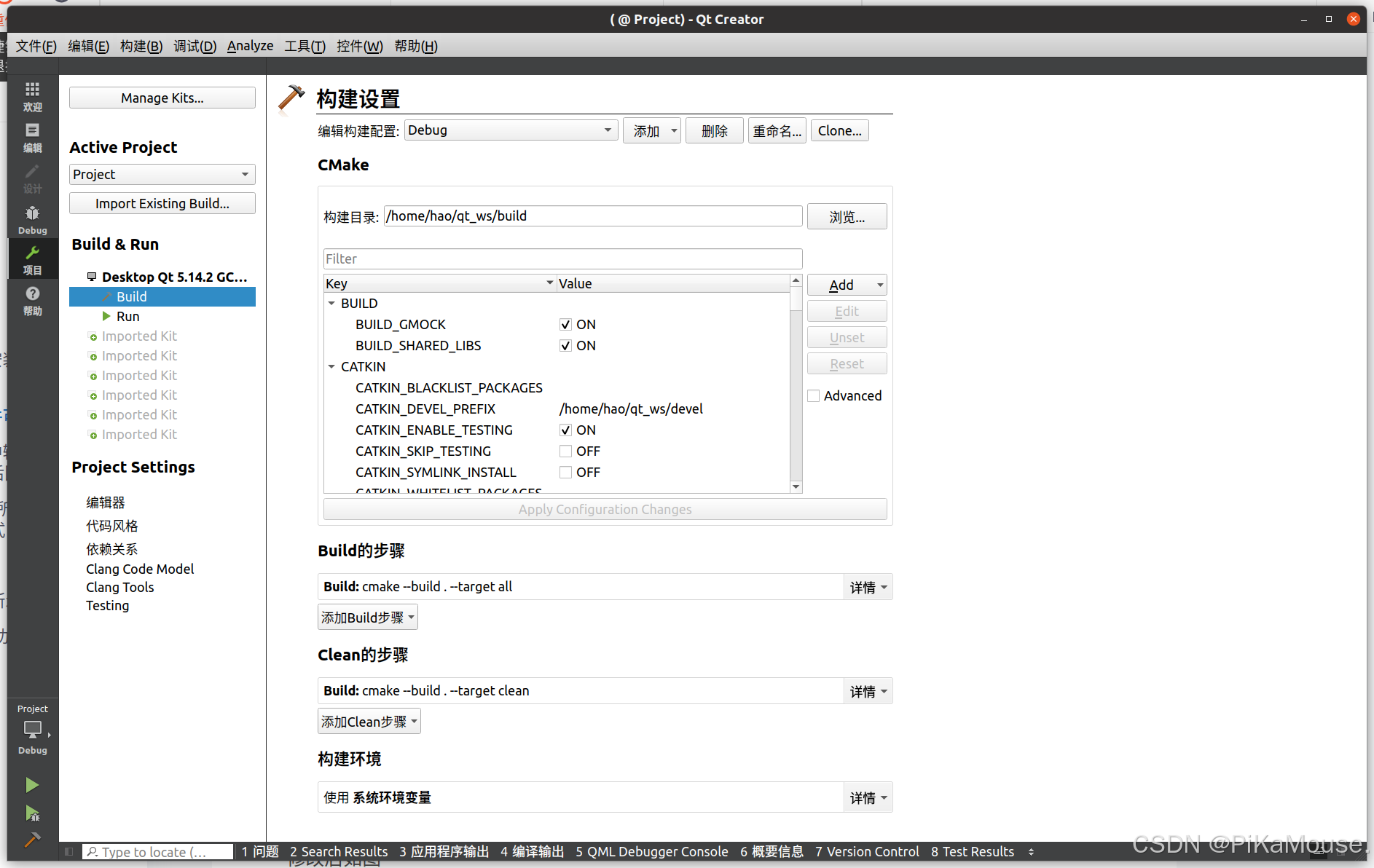
Task: Open the 控件(W) menu
Action: pyautogui.click(x=359, y=46)
